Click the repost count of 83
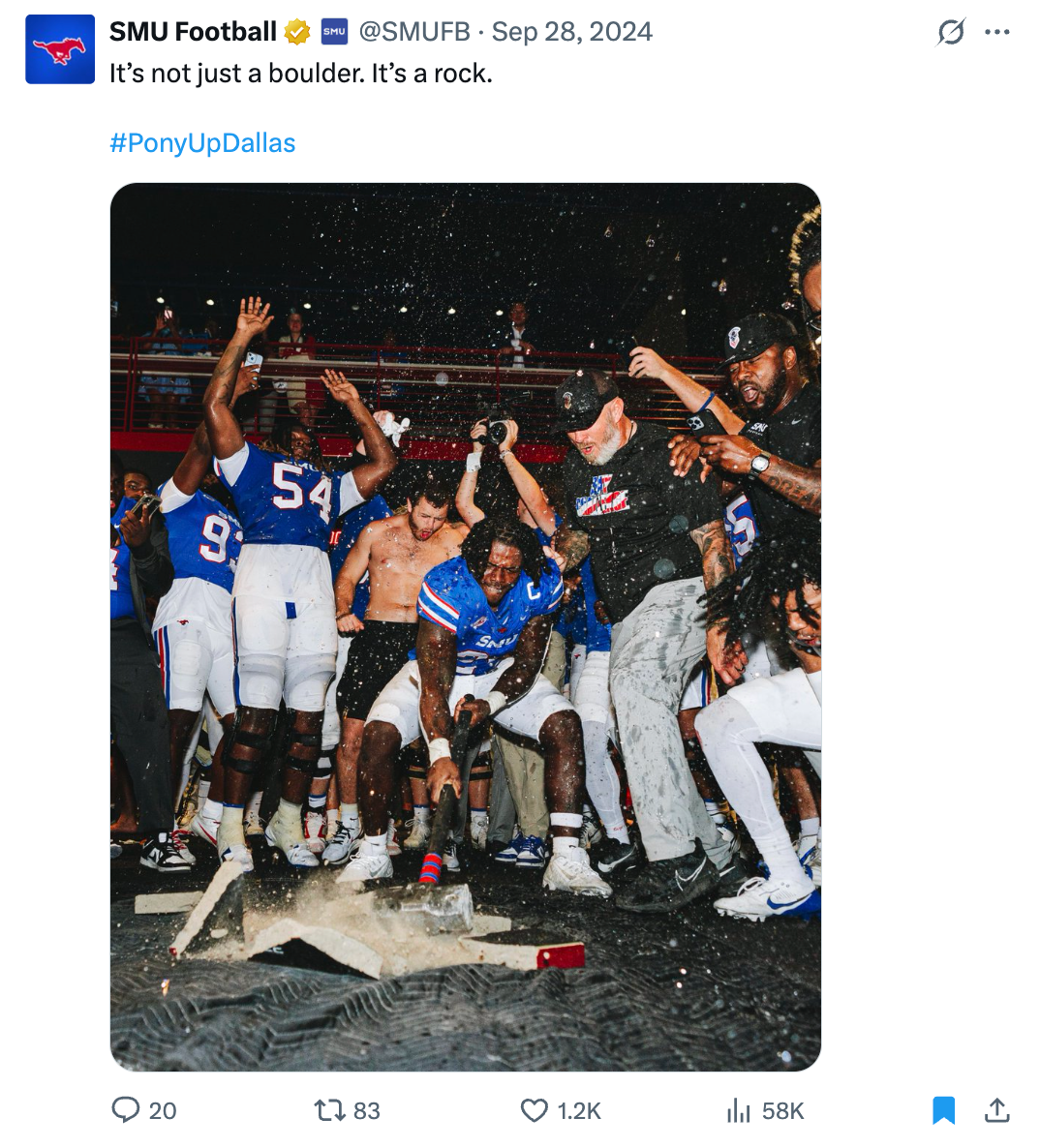 click(x=367, y=1110)
